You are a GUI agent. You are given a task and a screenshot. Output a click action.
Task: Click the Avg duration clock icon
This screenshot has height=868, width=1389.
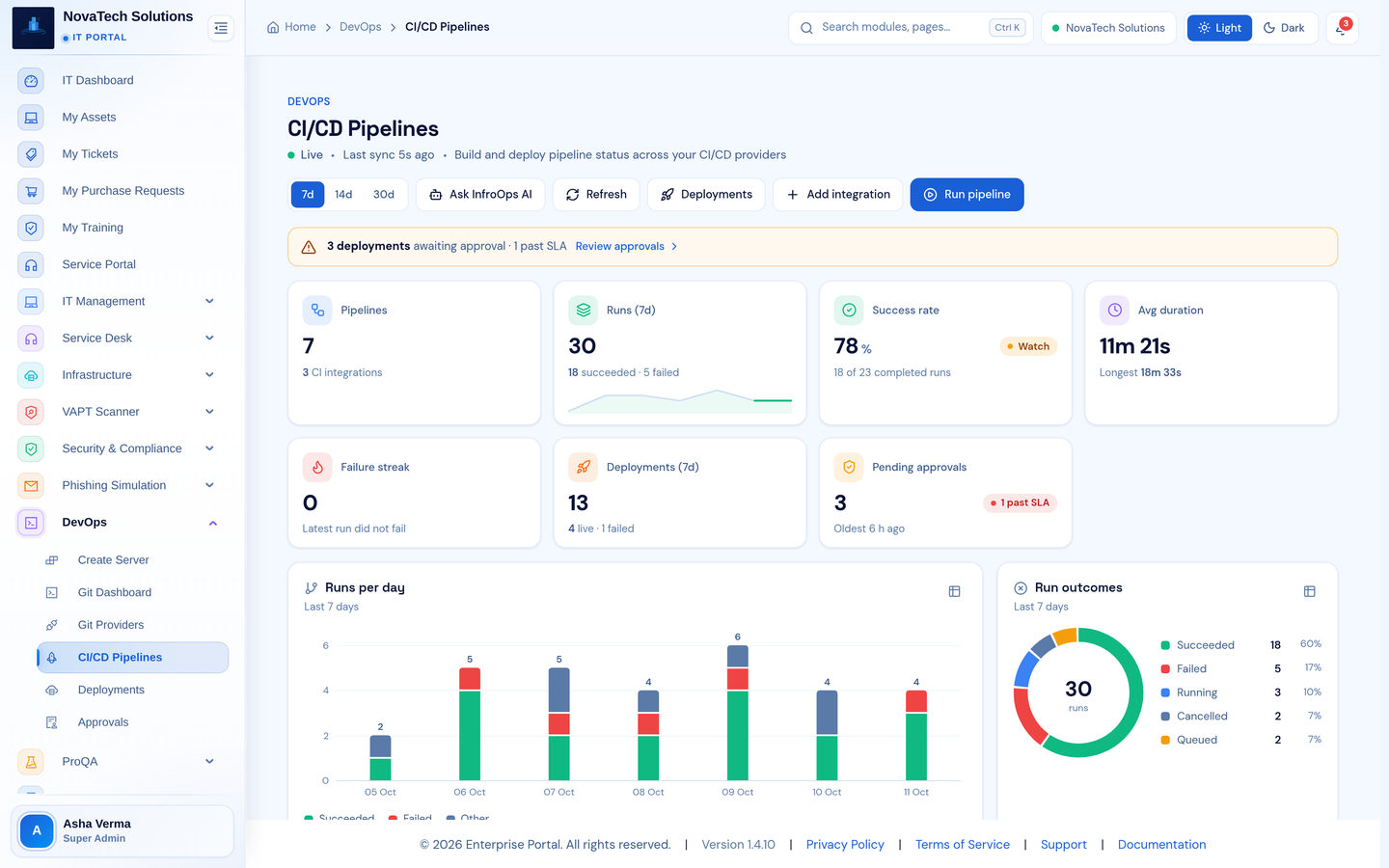pyautogui.click(x=1114, y=311)
